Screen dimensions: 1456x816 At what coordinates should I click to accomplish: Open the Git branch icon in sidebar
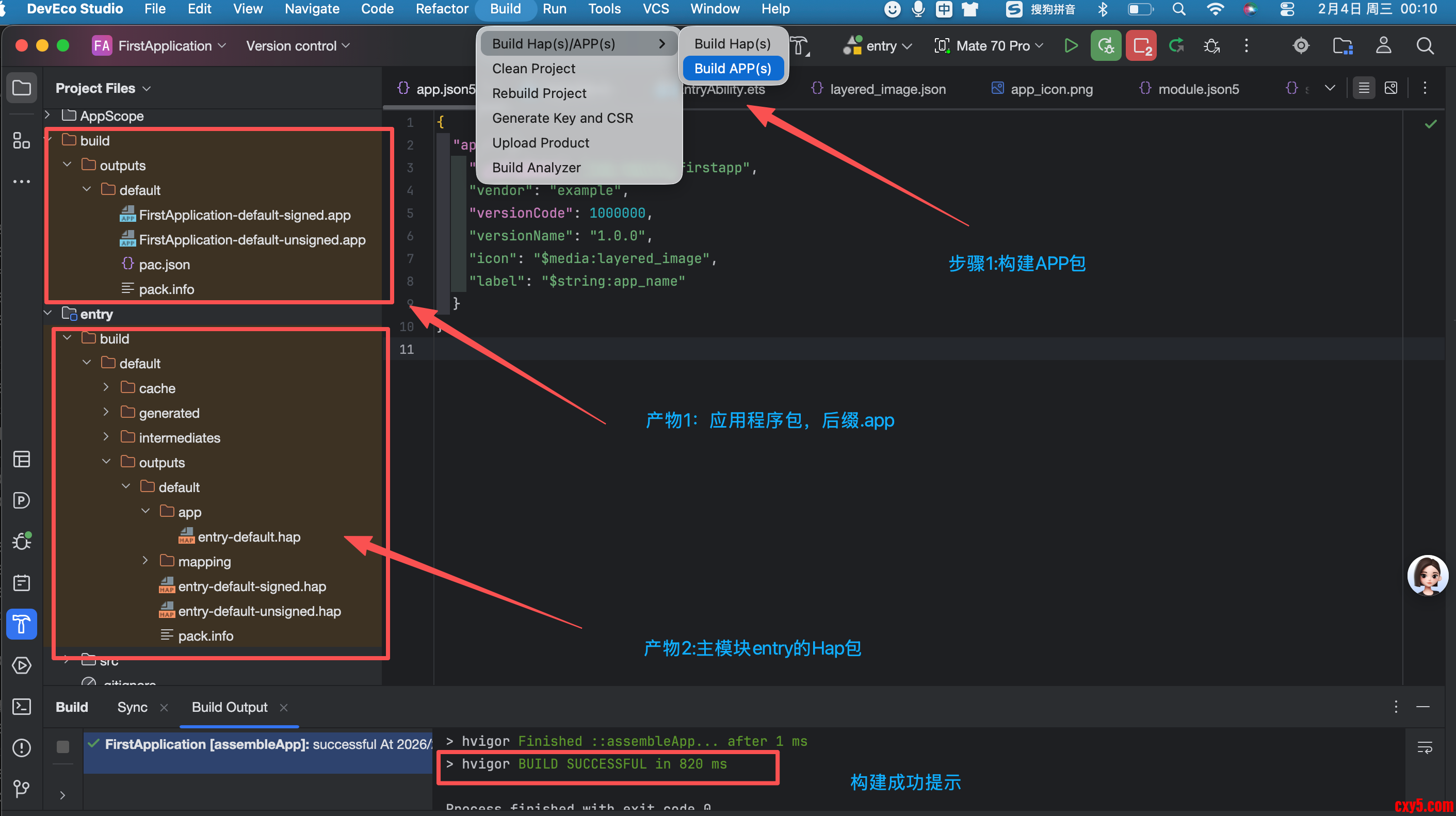point(22,788)
